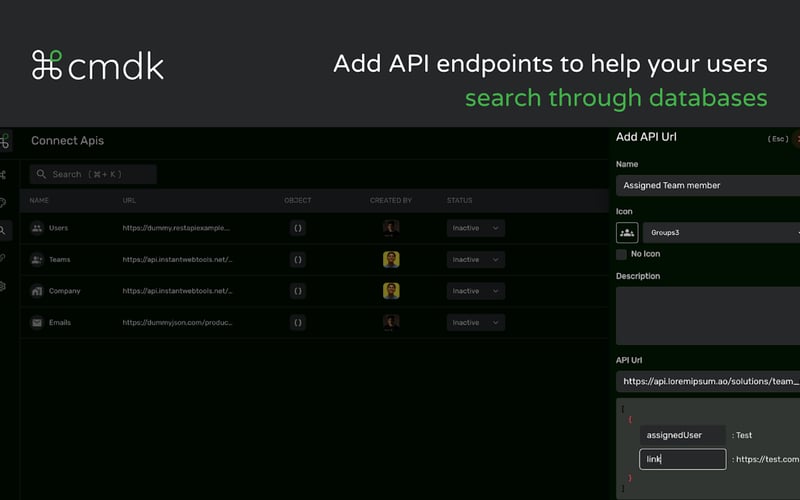Click the Users row people icon
This screenshot has width=800, height=500.
pyautogui.click(x=37, y=228)
